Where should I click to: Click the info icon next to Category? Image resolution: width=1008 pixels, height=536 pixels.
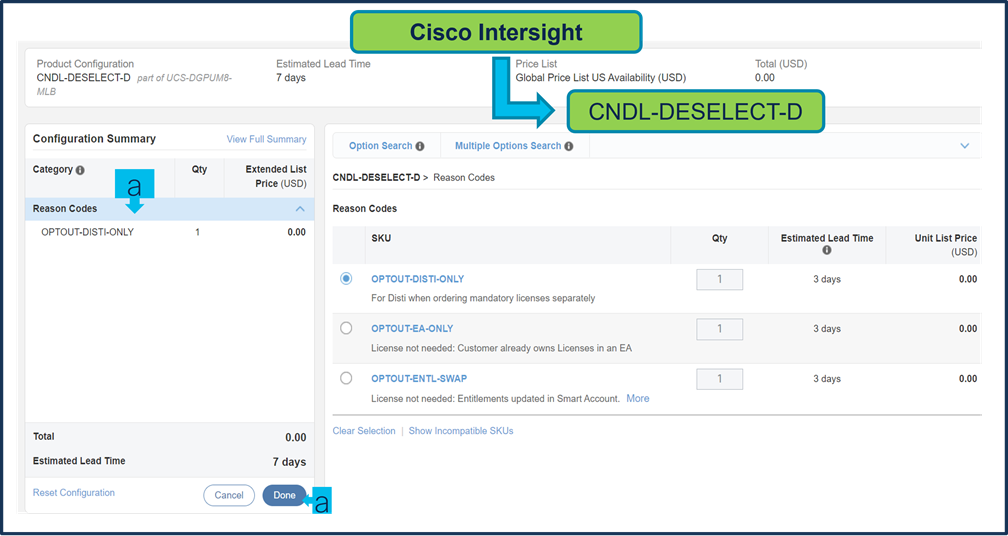80,170
